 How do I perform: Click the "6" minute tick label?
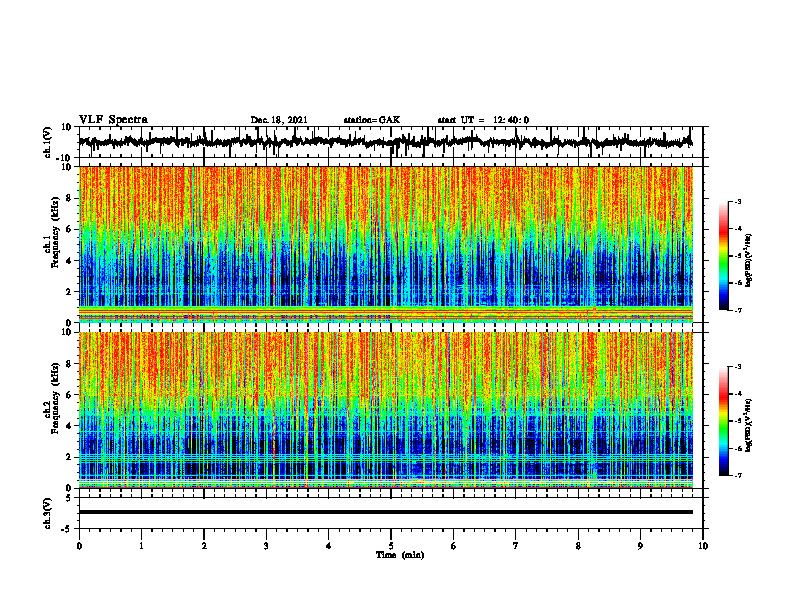[x=454, y=546]
